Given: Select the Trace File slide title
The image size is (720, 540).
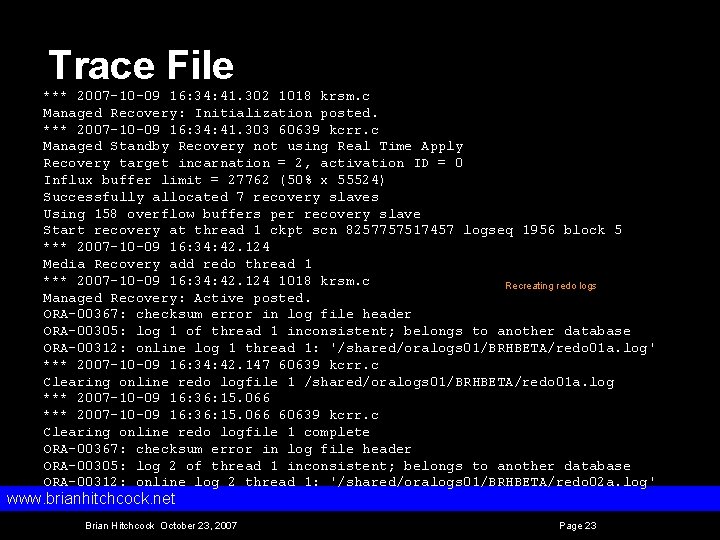Looking at the screenshot, I should (141, 65).
